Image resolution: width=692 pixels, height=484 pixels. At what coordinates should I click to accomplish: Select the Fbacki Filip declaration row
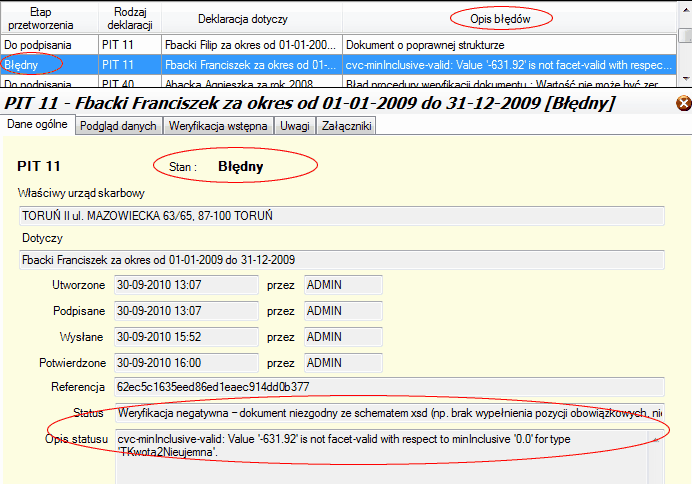250,45
